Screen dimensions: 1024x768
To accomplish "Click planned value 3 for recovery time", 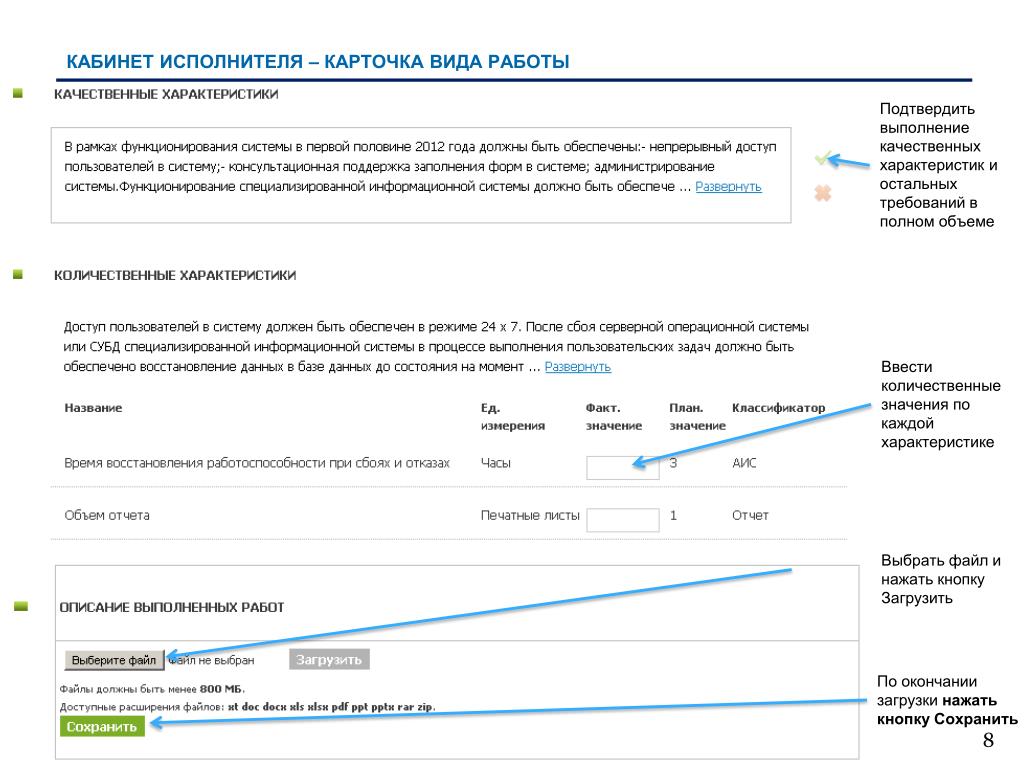I will 673,463.
